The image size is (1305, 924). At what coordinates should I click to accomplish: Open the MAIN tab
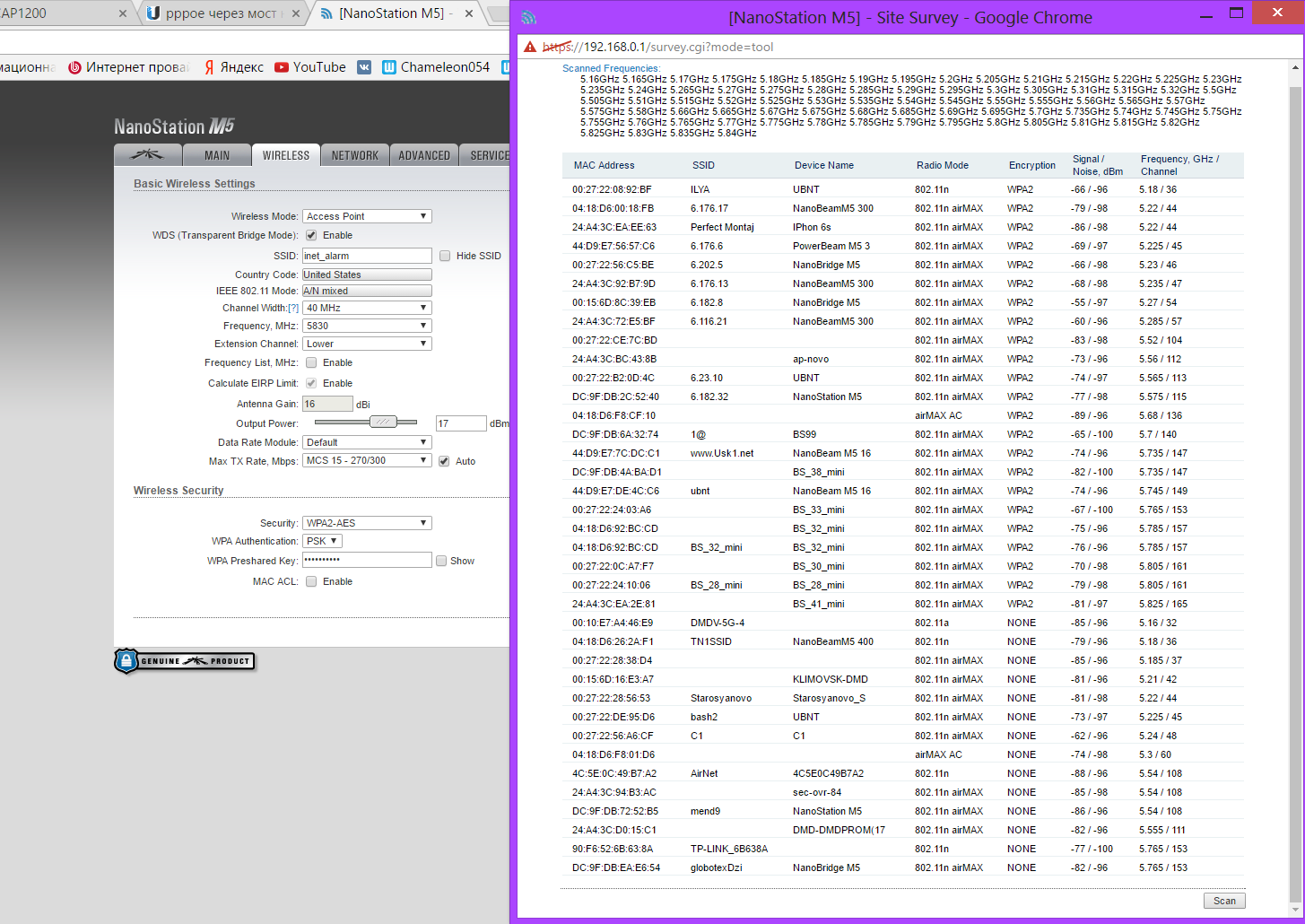tap(216, 155)
